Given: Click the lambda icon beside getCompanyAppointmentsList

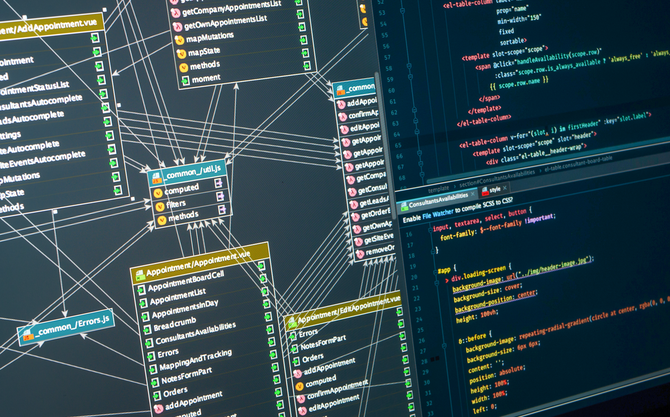Looking at the screenshot, I should [x=175, y=13].
